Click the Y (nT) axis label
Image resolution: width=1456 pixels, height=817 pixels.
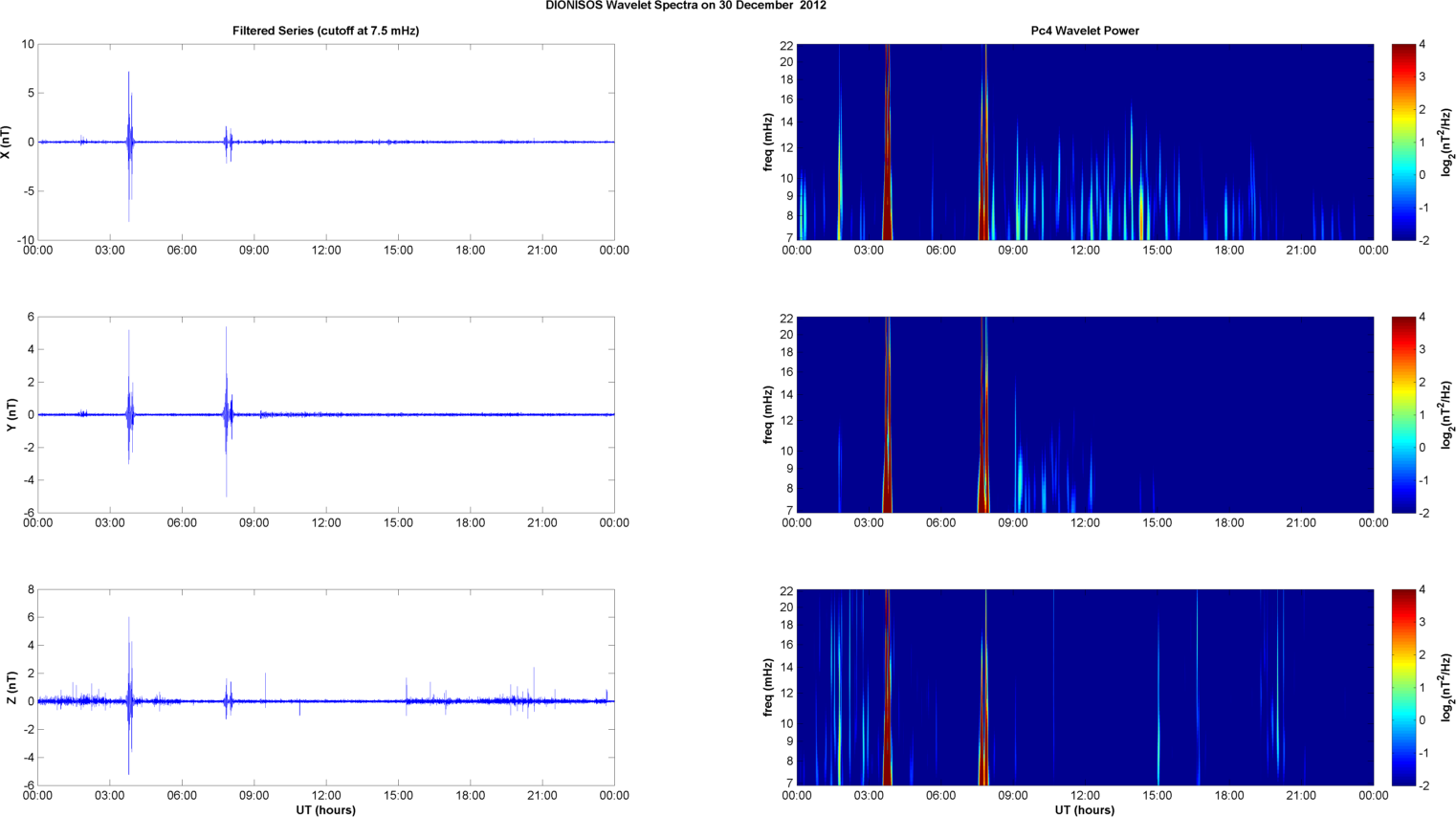coord(11,414)
